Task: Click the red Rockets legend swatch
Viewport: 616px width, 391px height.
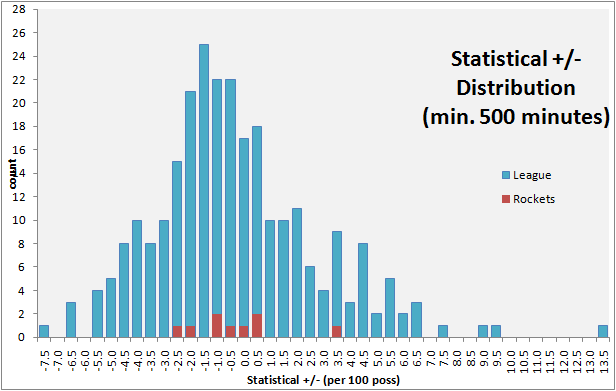Action: pos(506,199)
